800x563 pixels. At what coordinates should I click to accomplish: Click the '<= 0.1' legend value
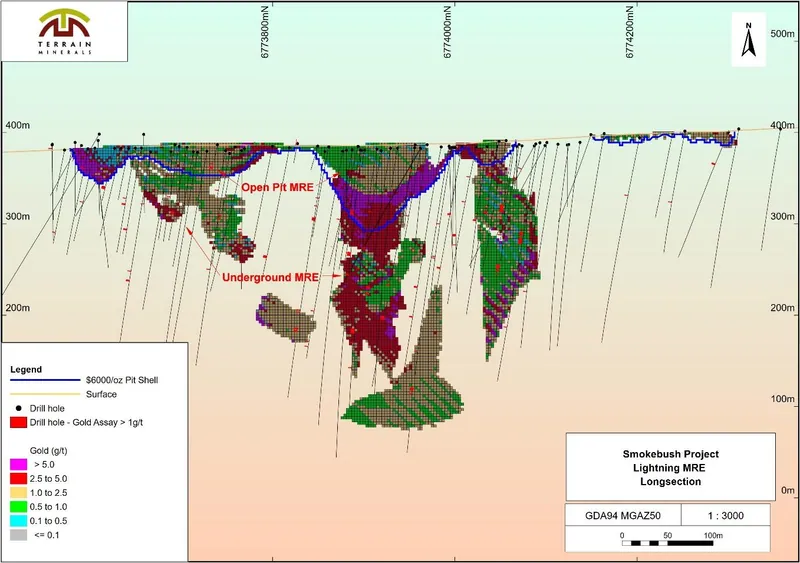point(46,535)
